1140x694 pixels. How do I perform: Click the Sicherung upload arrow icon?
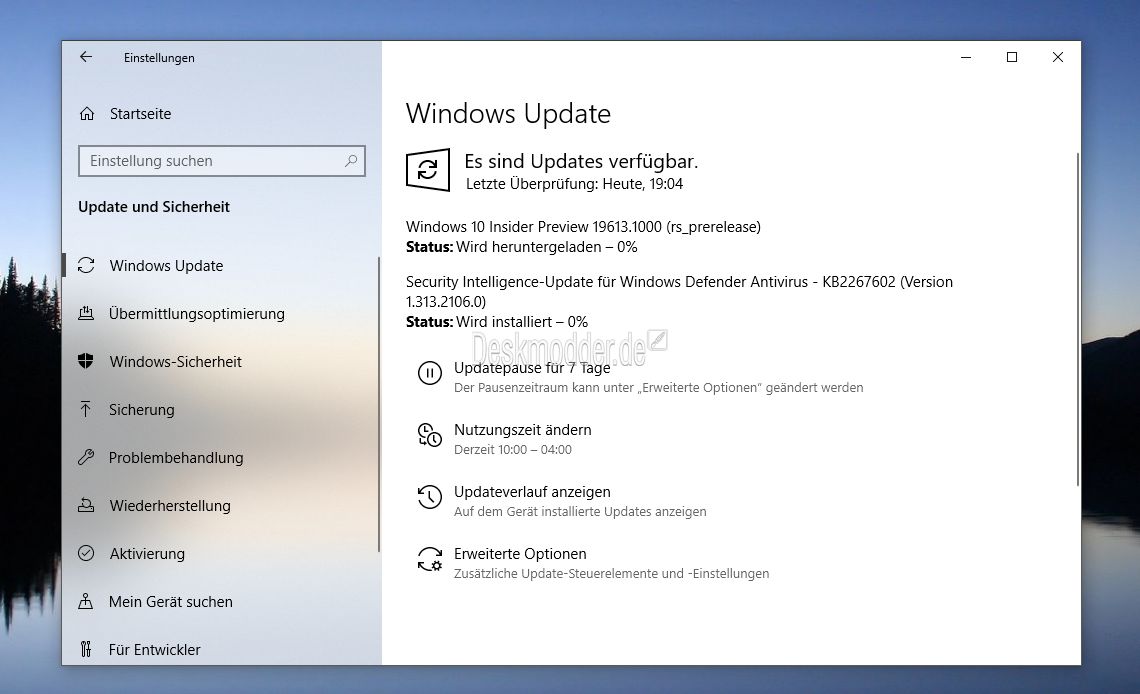coord(86,409)
